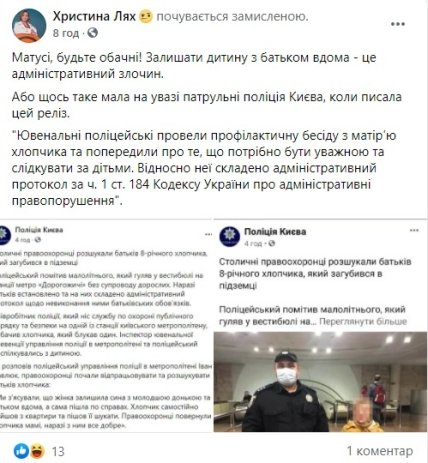428x463 pixels.
Task: Click the public globe icon beside 8 год
Action: (92, 33)
